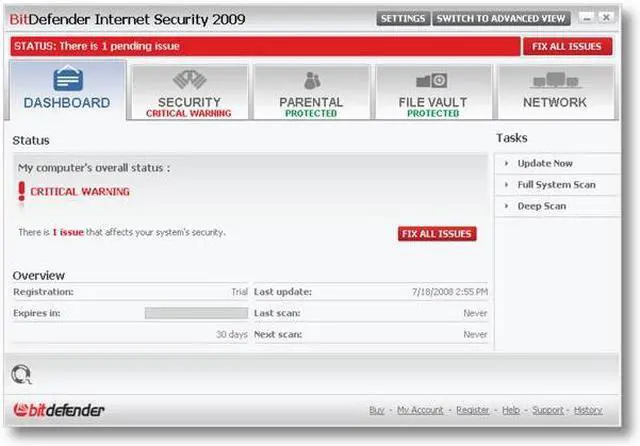Follow the Register link in footer
The height and width of the screenshot is (446, 640).
coord(473,410)
